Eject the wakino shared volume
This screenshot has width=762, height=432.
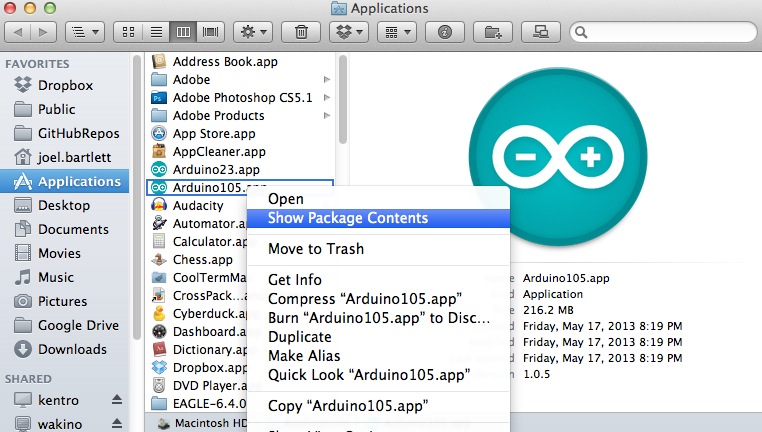tap(117, 424)
